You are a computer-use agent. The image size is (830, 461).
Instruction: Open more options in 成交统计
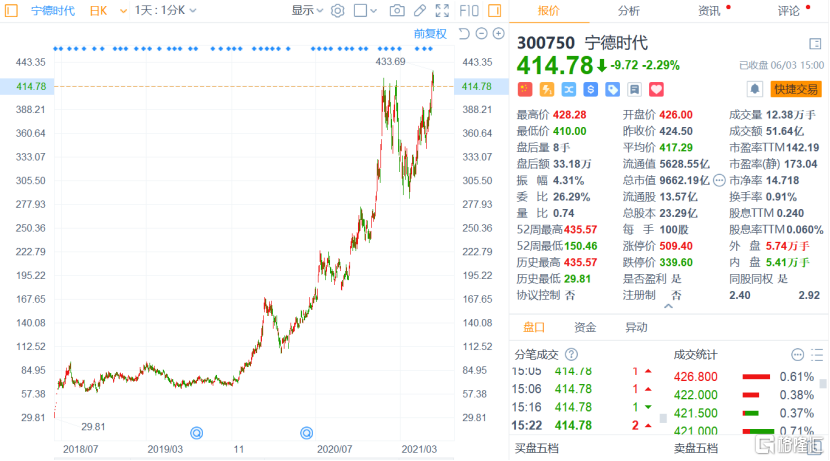tap(798, 354)
